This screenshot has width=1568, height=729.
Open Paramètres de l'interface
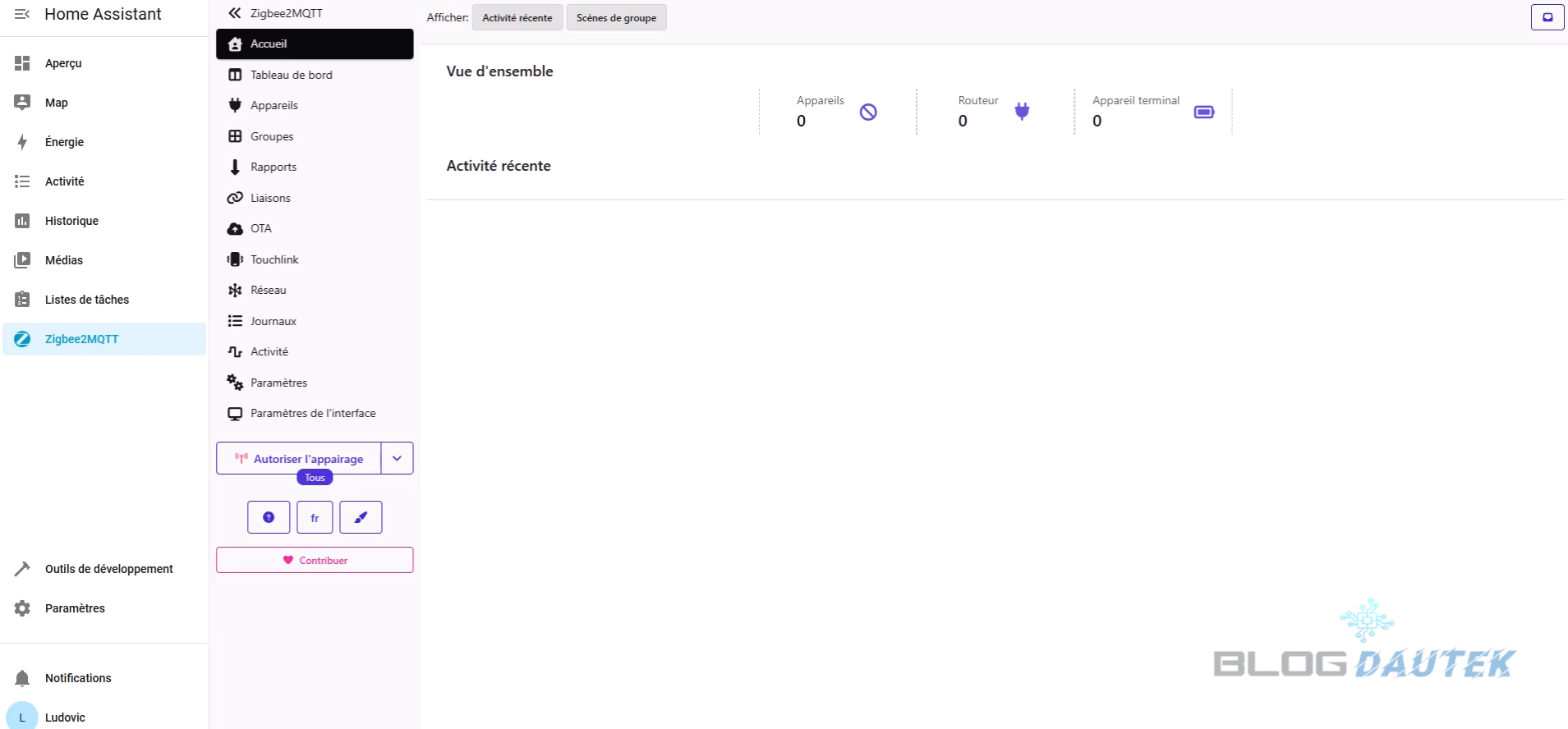[312, 413]
